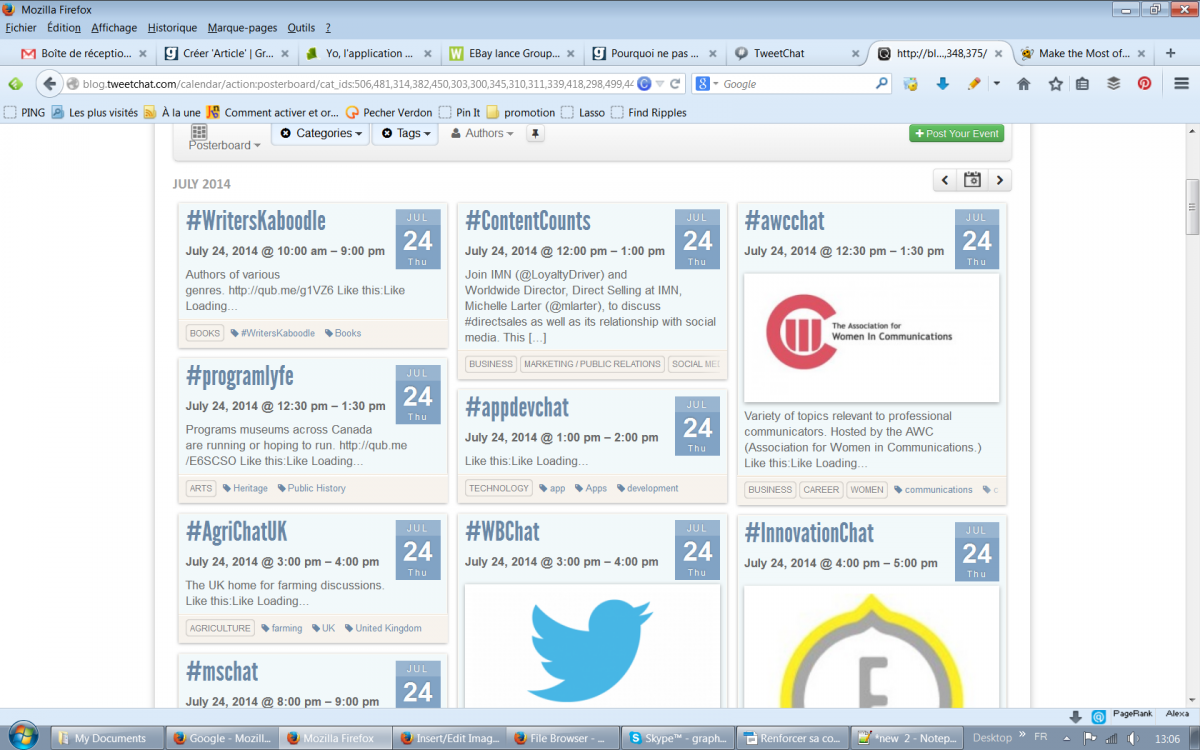Click the Google search input field

[797, 84]
